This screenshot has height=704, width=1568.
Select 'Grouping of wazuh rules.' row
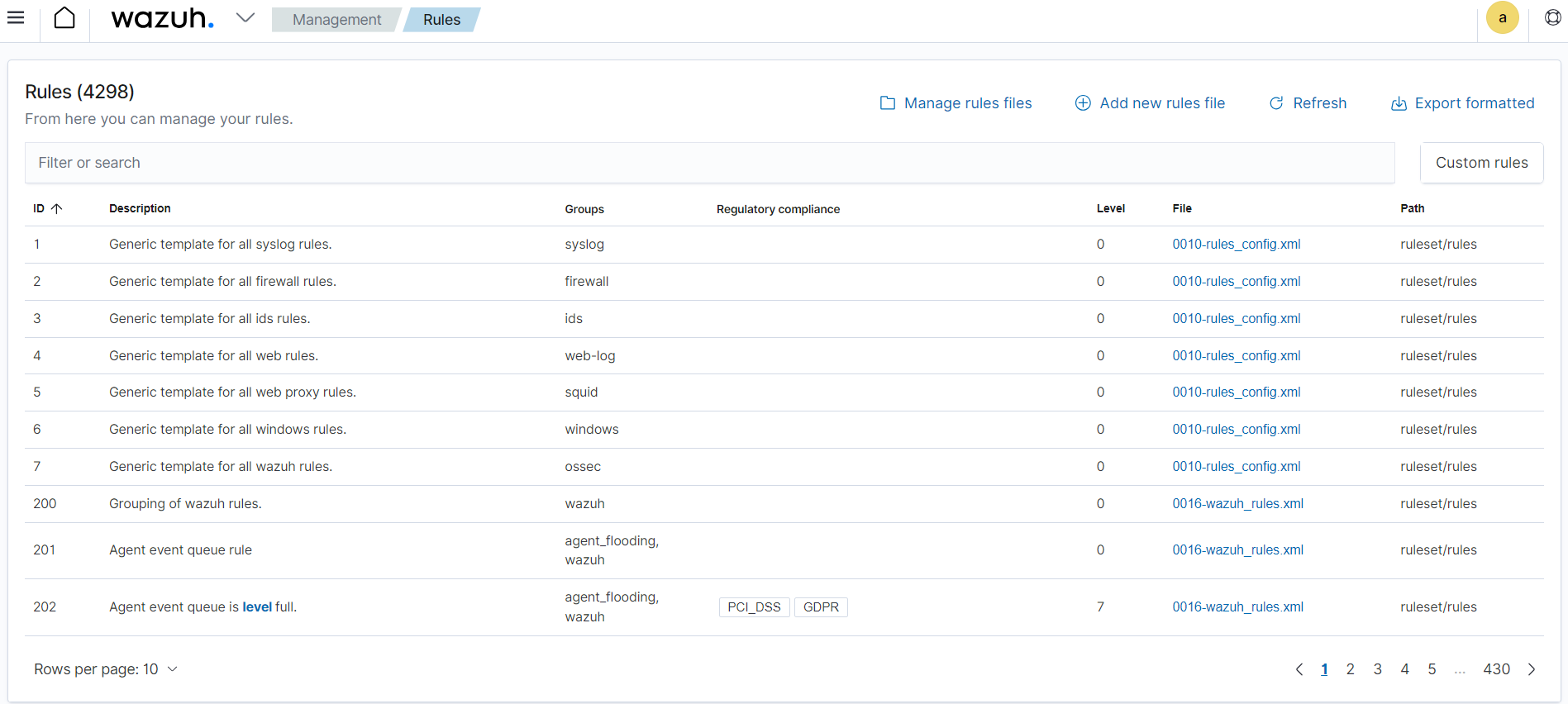[784, 504]
